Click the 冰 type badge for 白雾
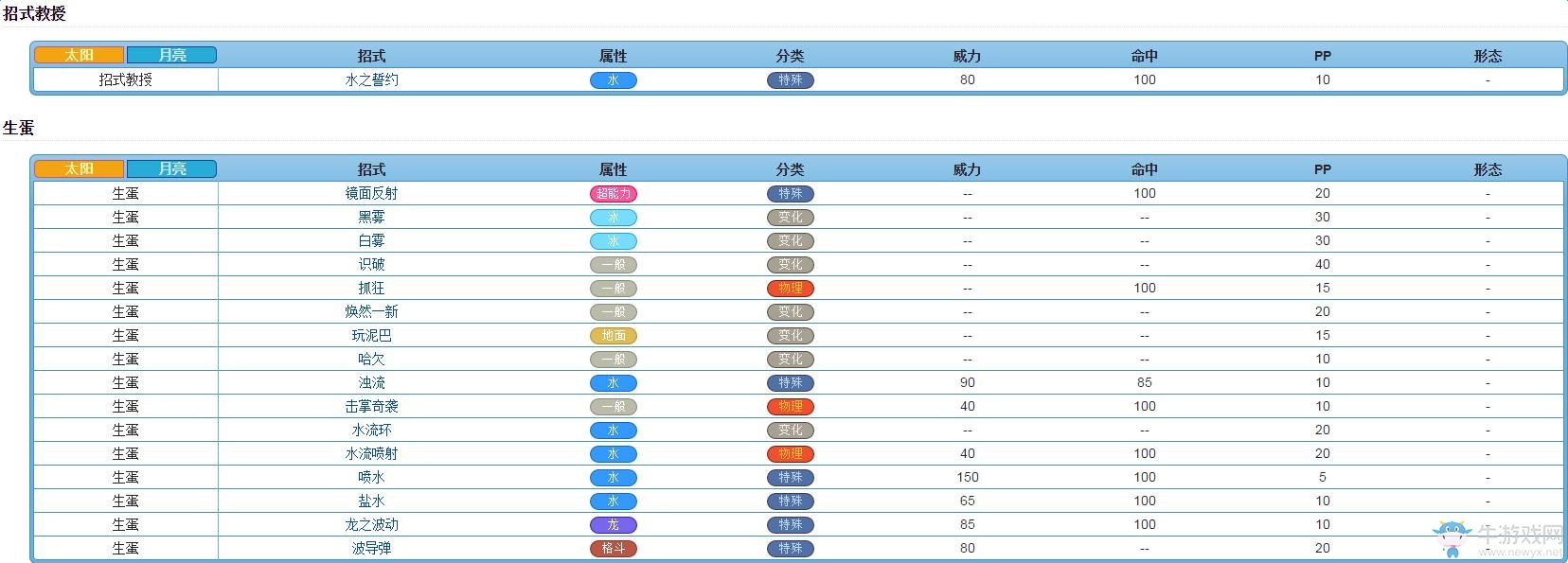 614,241
